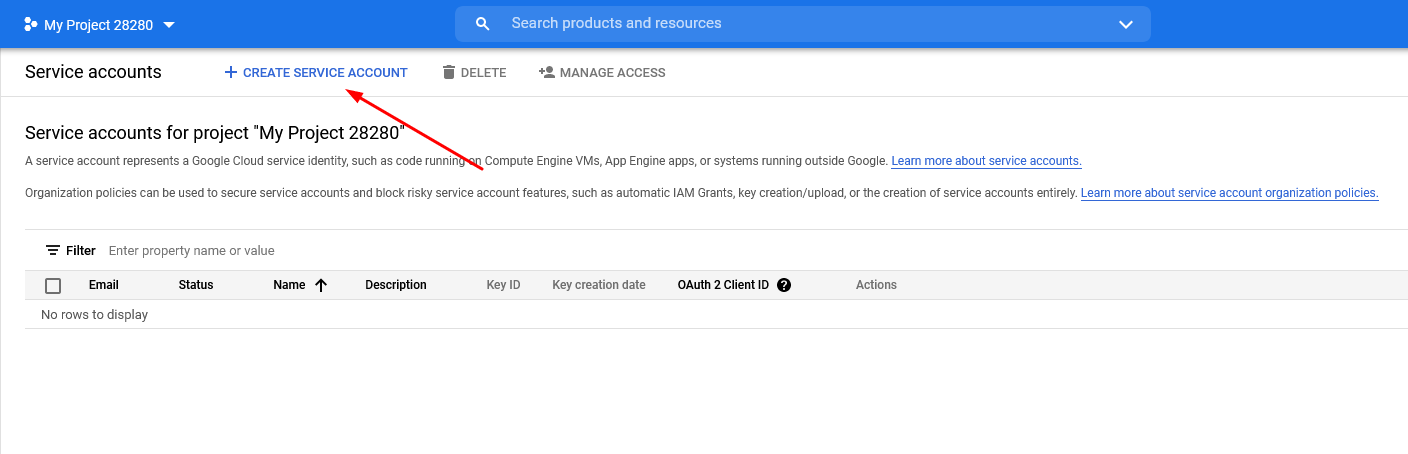
Task: Open service account organization policies link
Action: tap(1229, 193)
